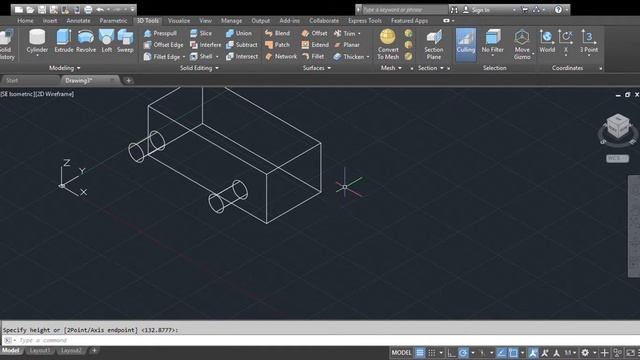Open the Thicken dropdown arrow
Screen dimensions: 640x360
(368, 57)
